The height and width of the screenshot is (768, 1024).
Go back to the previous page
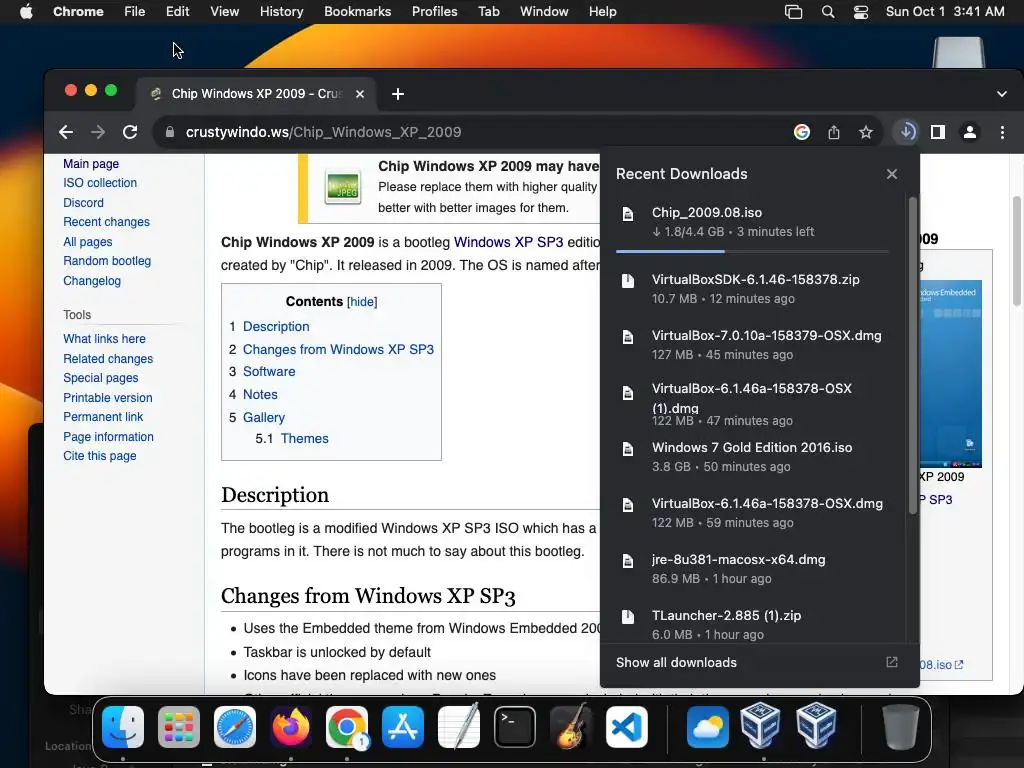pos(66,133)
